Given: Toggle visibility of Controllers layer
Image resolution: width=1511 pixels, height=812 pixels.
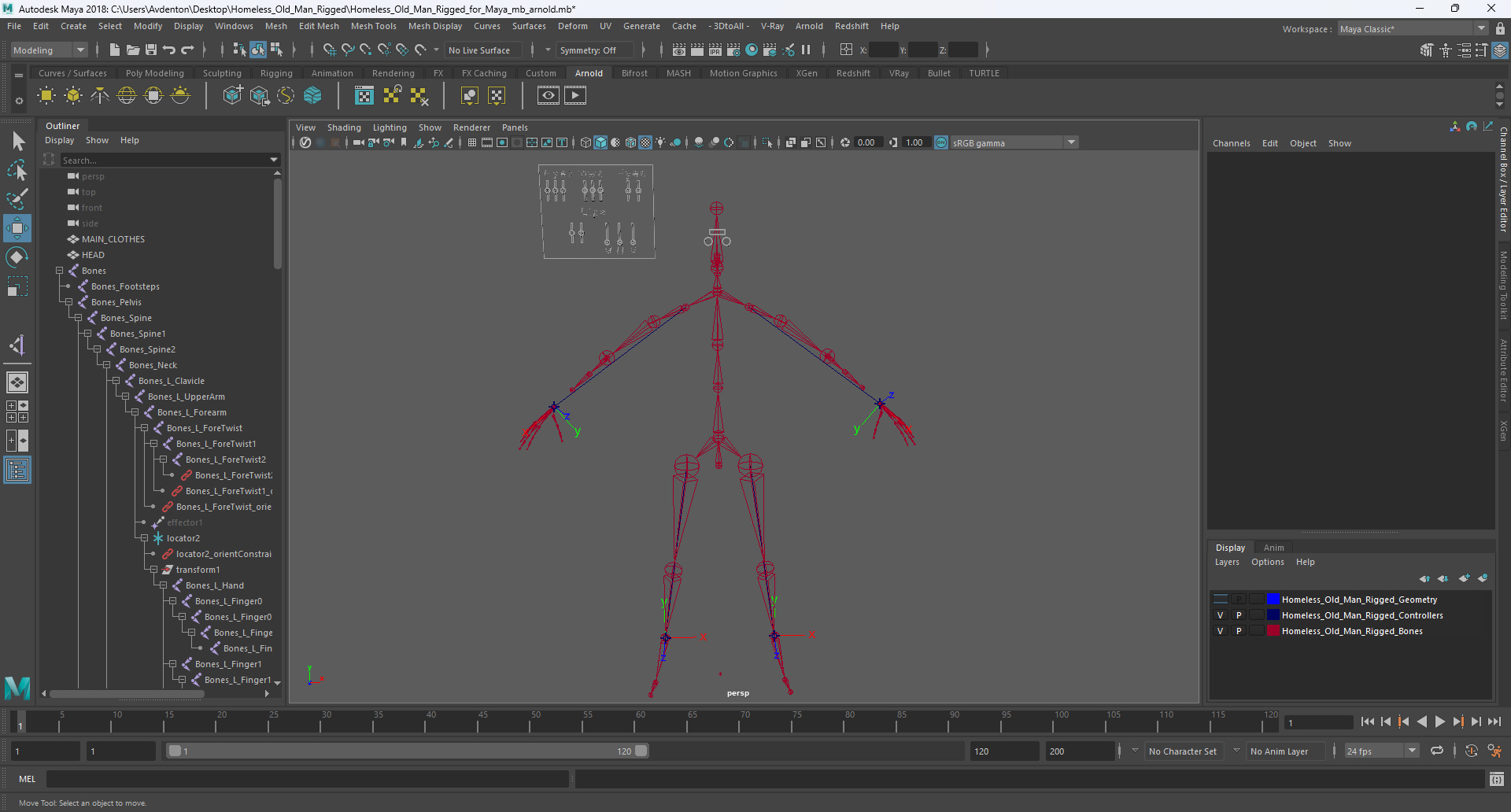Looking at the screenshot, I should click(1221, 615).
